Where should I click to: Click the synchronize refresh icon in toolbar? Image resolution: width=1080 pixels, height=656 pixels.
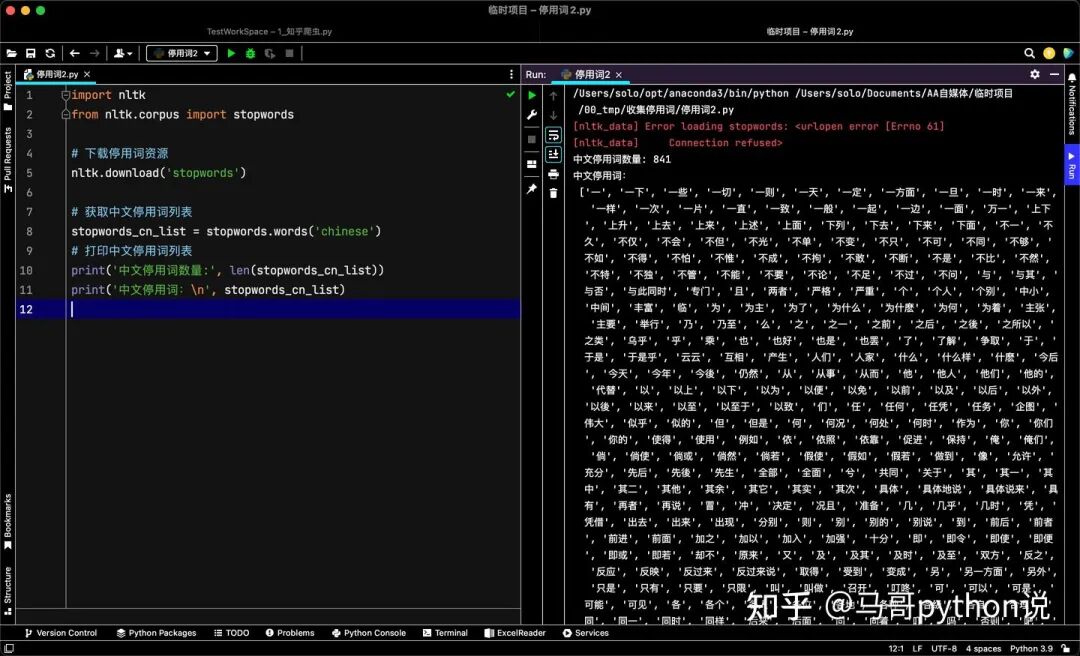[x=50, y=53]
